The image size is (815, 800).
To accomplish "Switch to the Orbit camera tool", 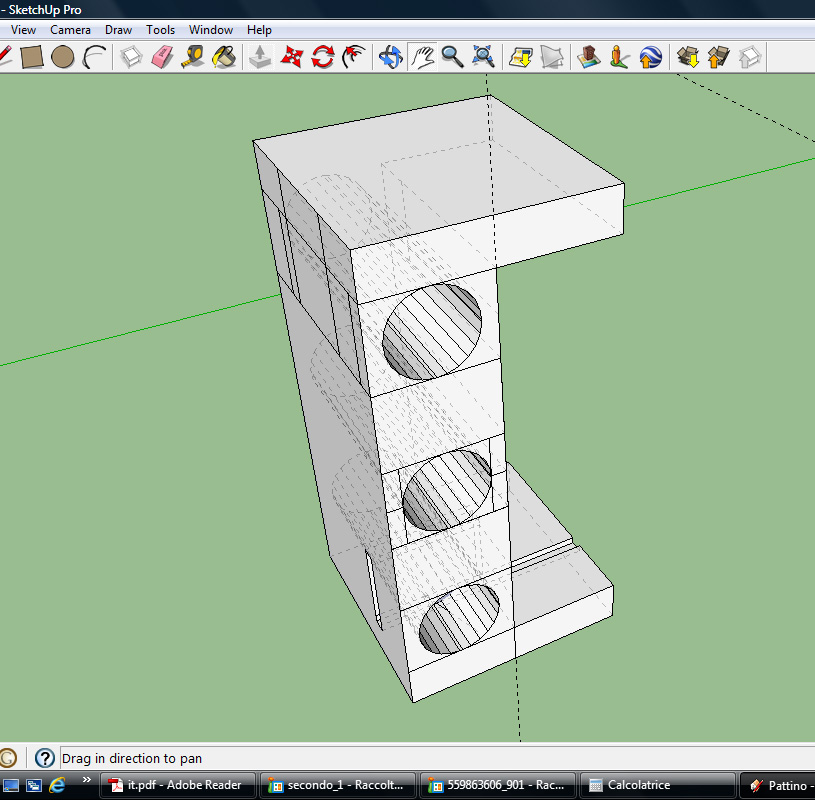I will tap(391, 57).
